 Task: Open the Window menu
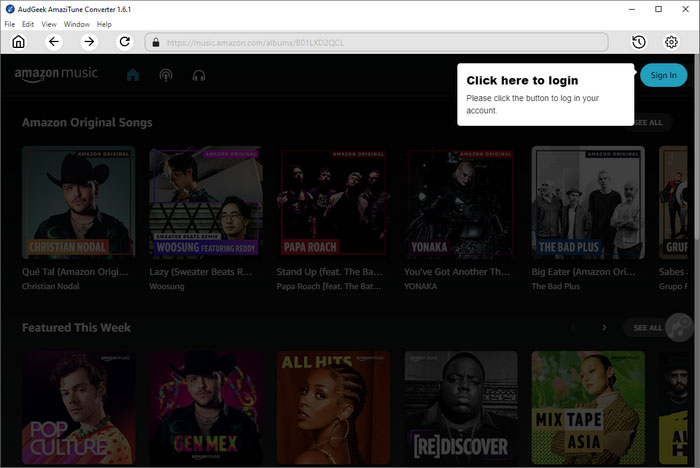76,24
